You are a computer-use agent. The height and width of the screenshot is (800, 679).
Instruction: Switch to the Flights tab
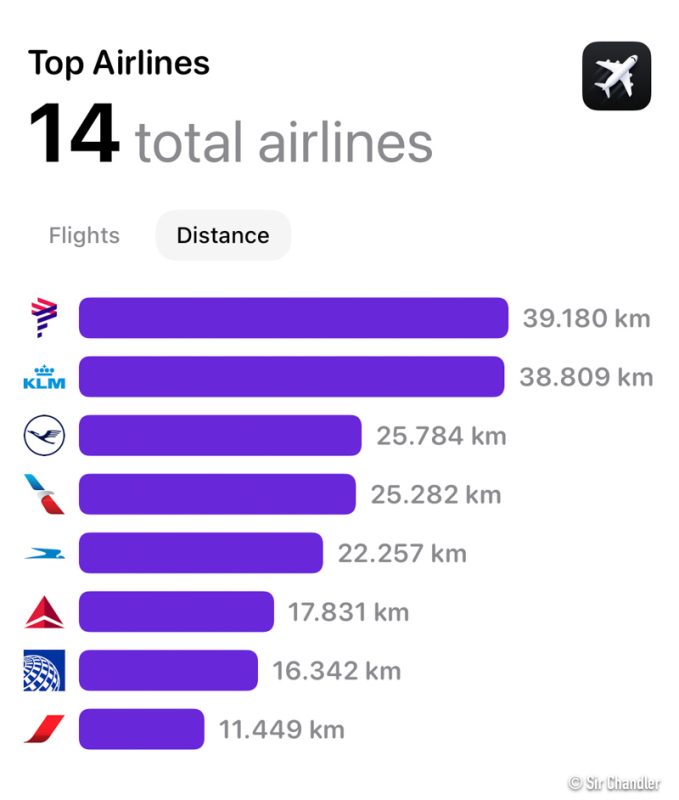(x=84, y=236)
